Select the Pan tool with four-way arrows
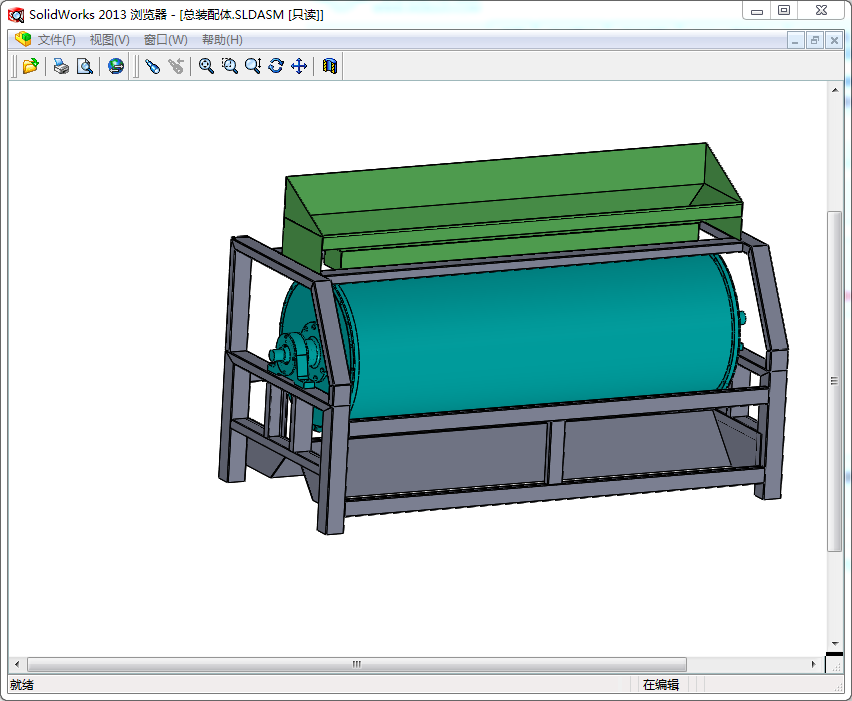The width and height of the screenshot is (852, 701). (299, 65)
